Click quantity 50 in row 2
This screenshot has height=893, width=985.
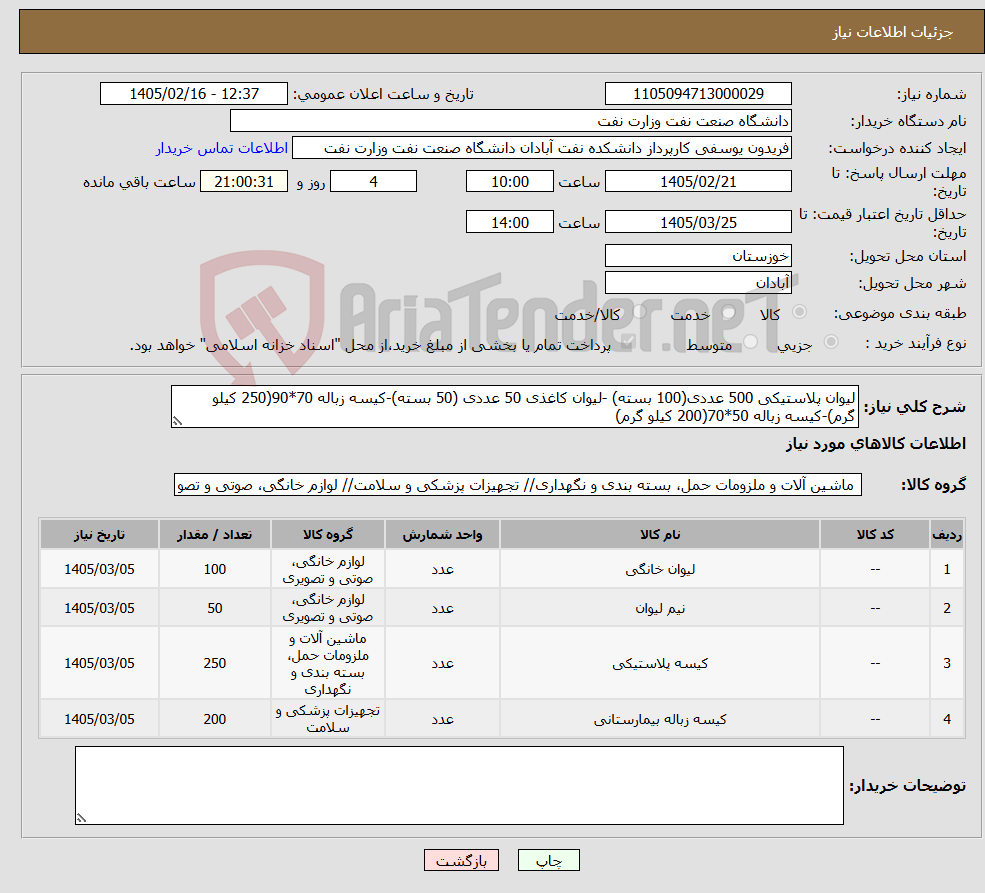pos(214,608)
